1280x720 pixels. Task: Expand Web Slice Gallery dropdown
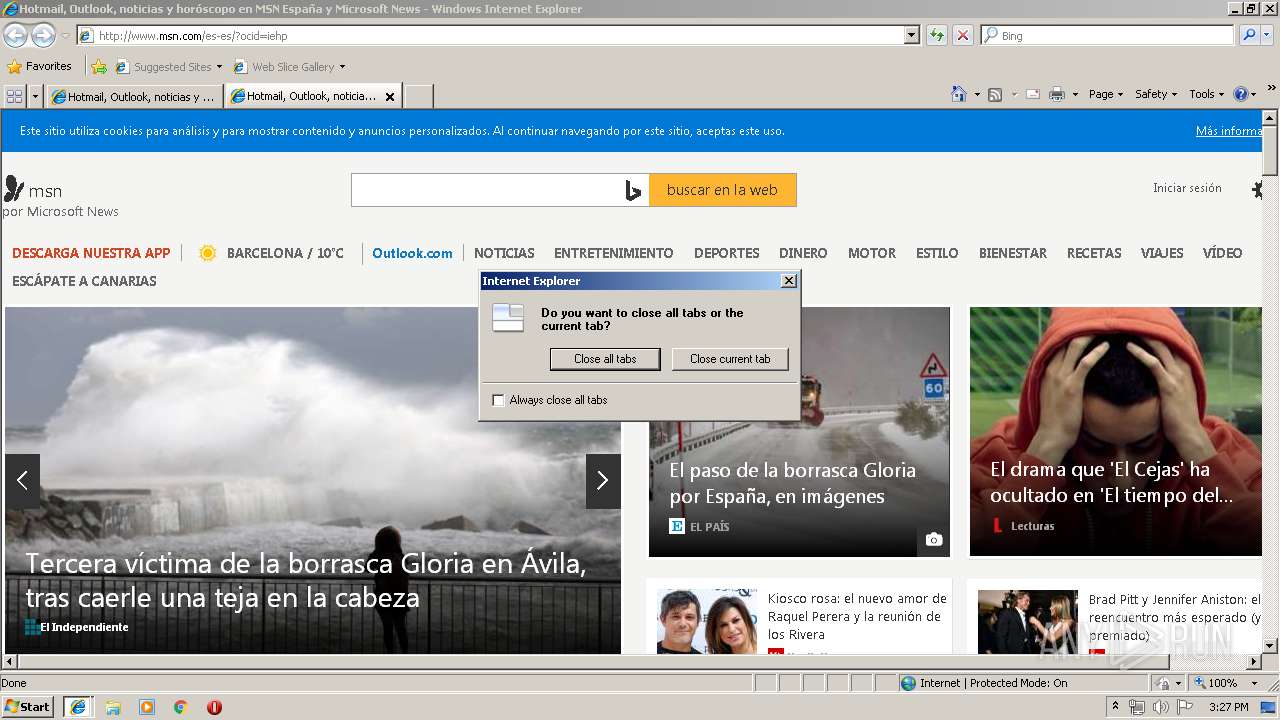pos(342,67)
